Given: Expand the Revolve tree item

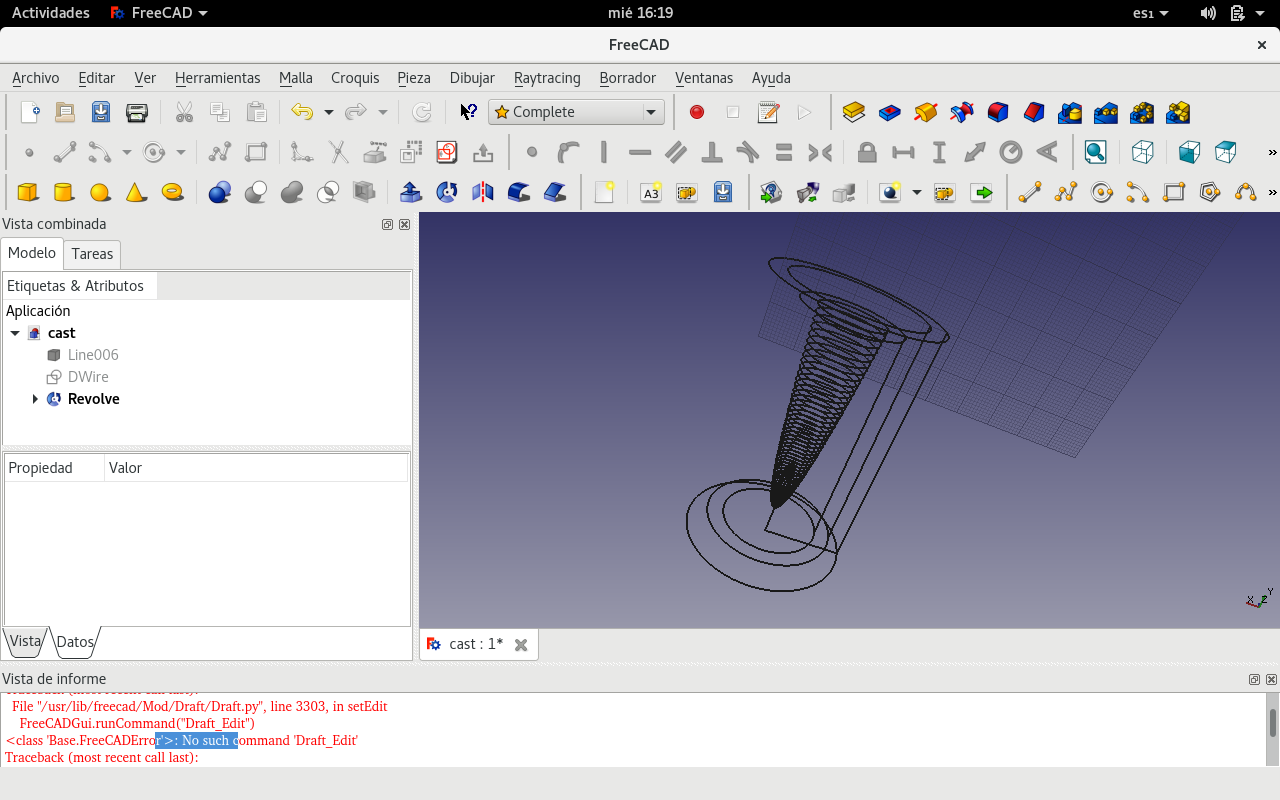Looking at the screenshot, I should [x=36, y=399].
